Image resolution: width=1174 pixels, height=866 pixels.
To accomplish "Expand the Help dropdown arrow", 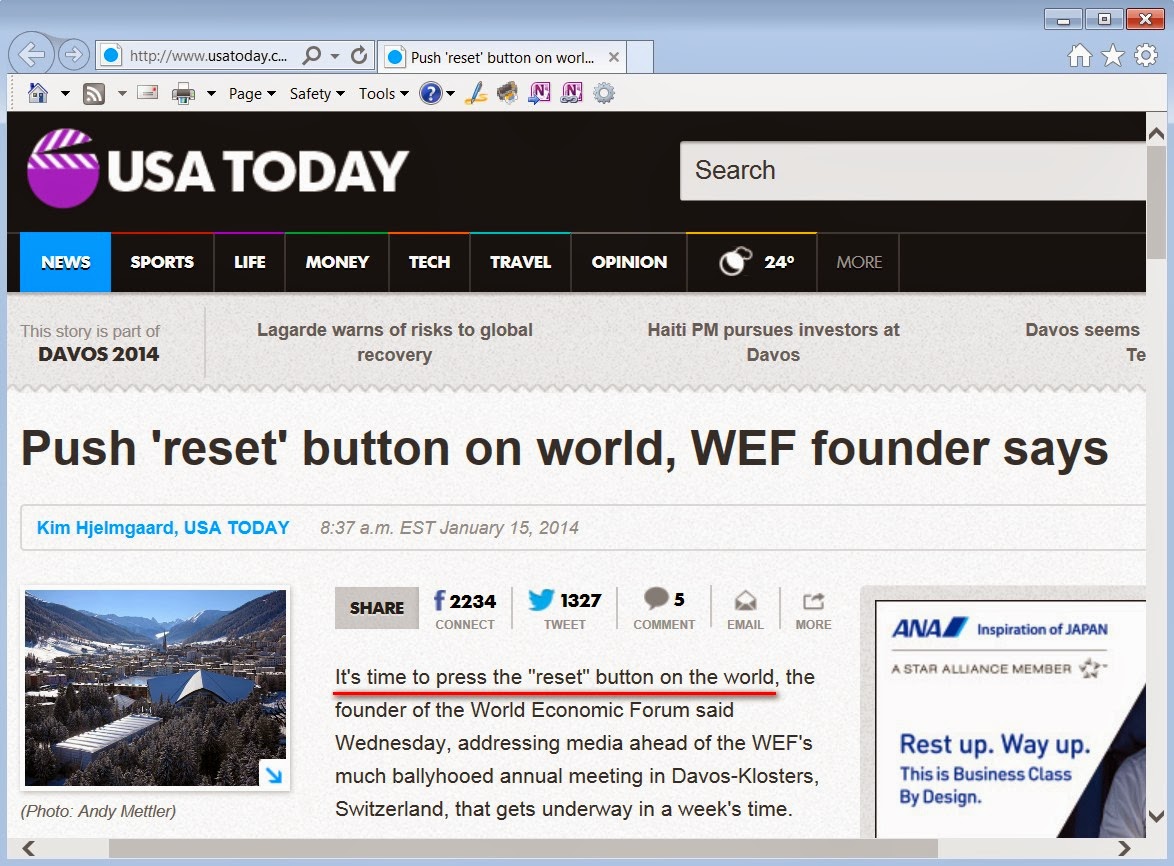I will click(451, 94).
